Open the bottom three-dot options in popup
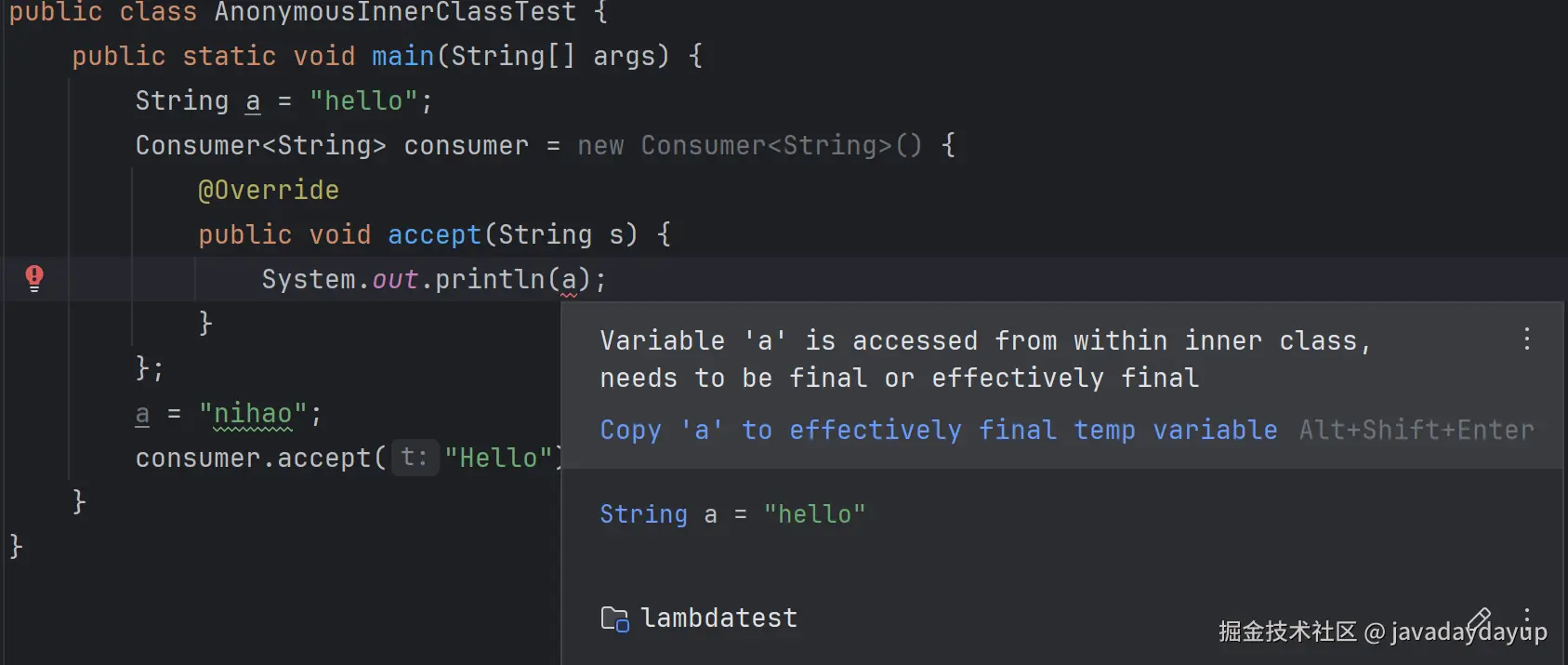1568x665 pixels. point(1527,618)
